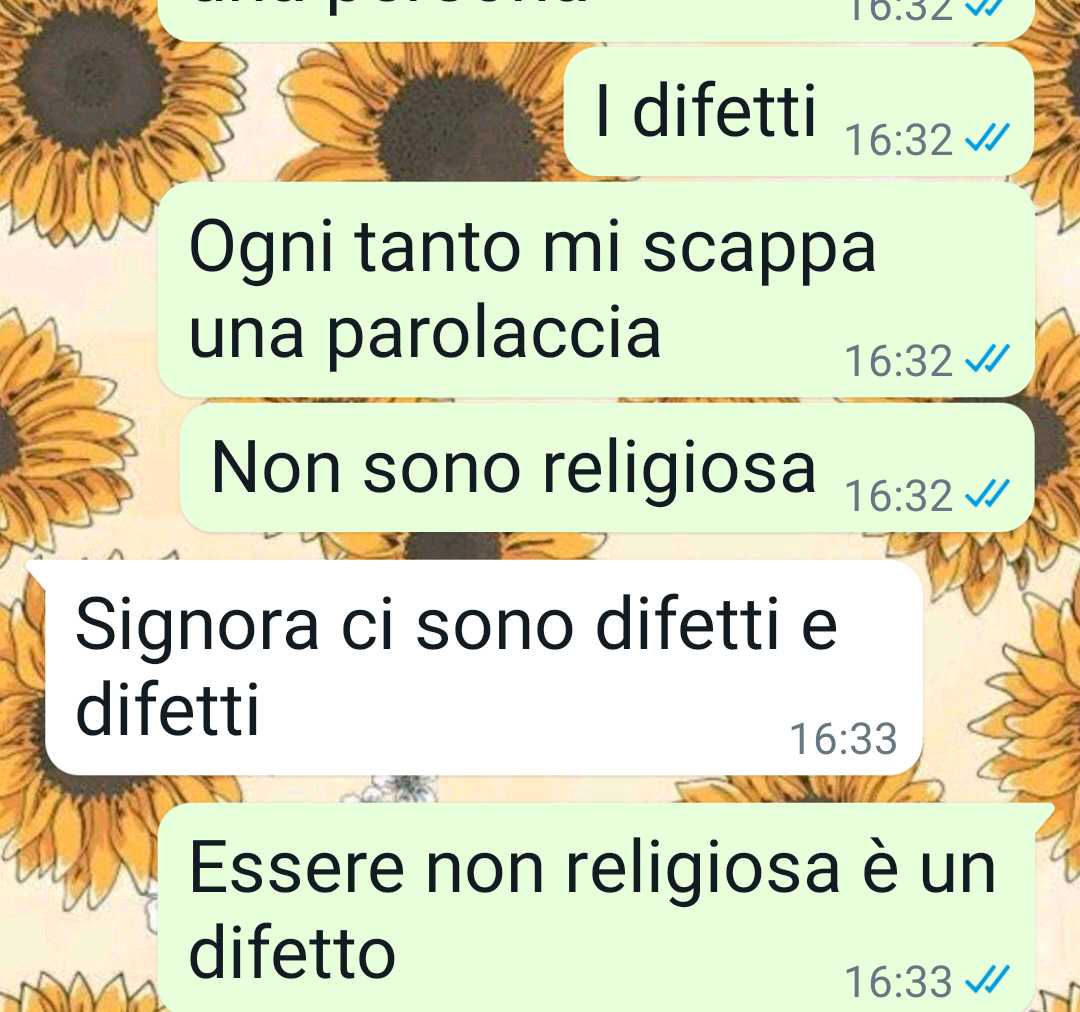Tap the sunflower wallpaper left of "I difetti"
This screenshot has height=1012, width=1080.
413,114
